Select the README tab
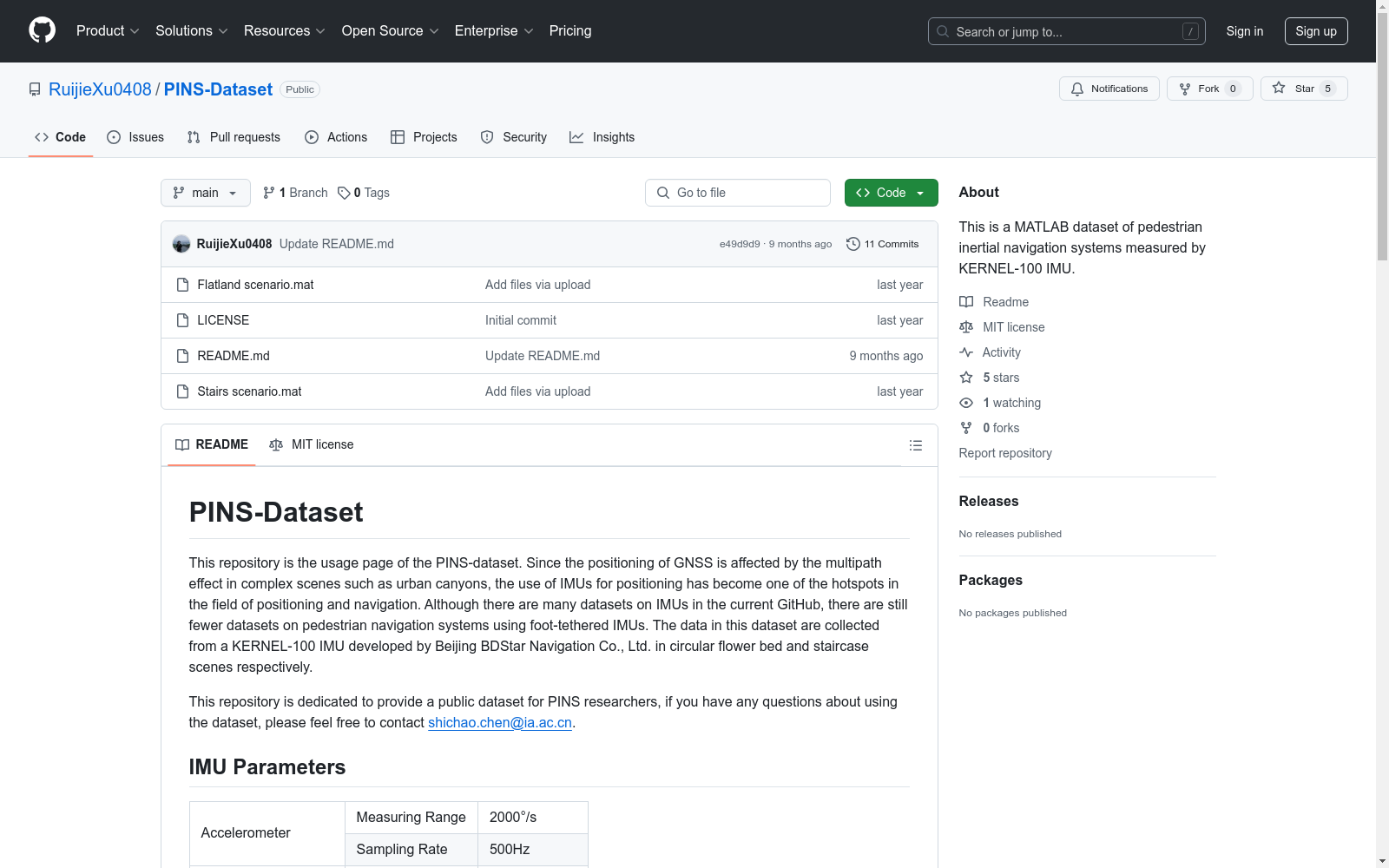The height and width of the screenshot is (868, 1389). (212, 444)
